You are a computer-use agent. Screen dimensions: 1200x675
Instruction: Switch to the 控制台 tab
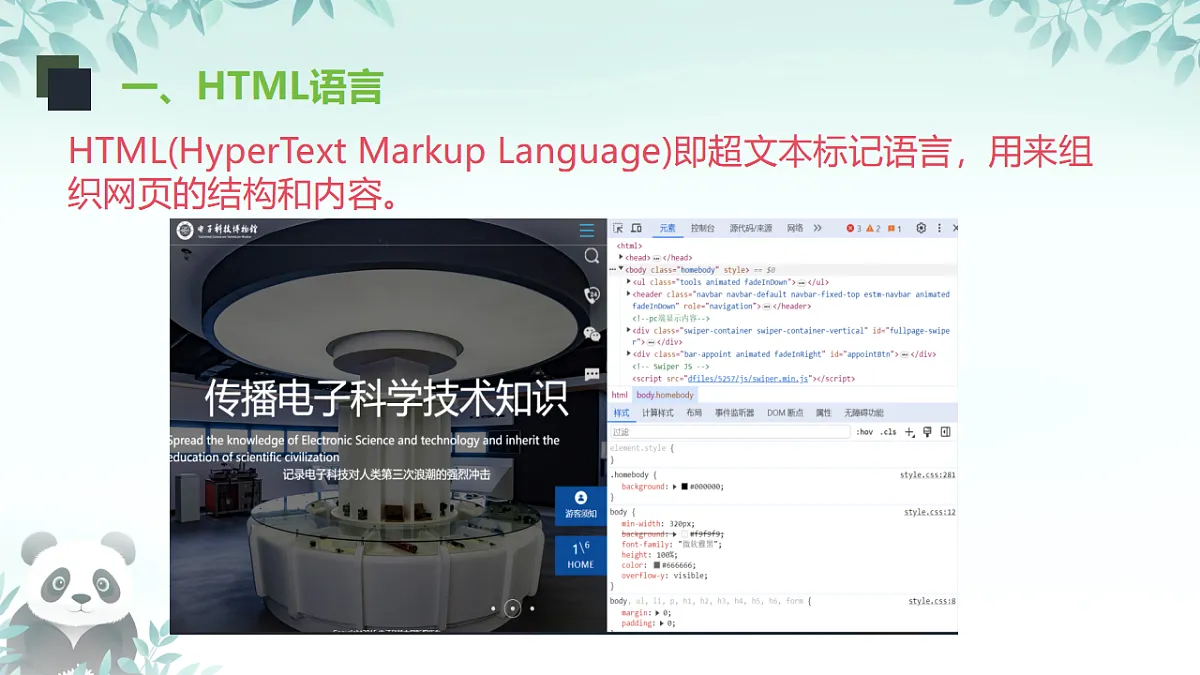coord(703,228)
